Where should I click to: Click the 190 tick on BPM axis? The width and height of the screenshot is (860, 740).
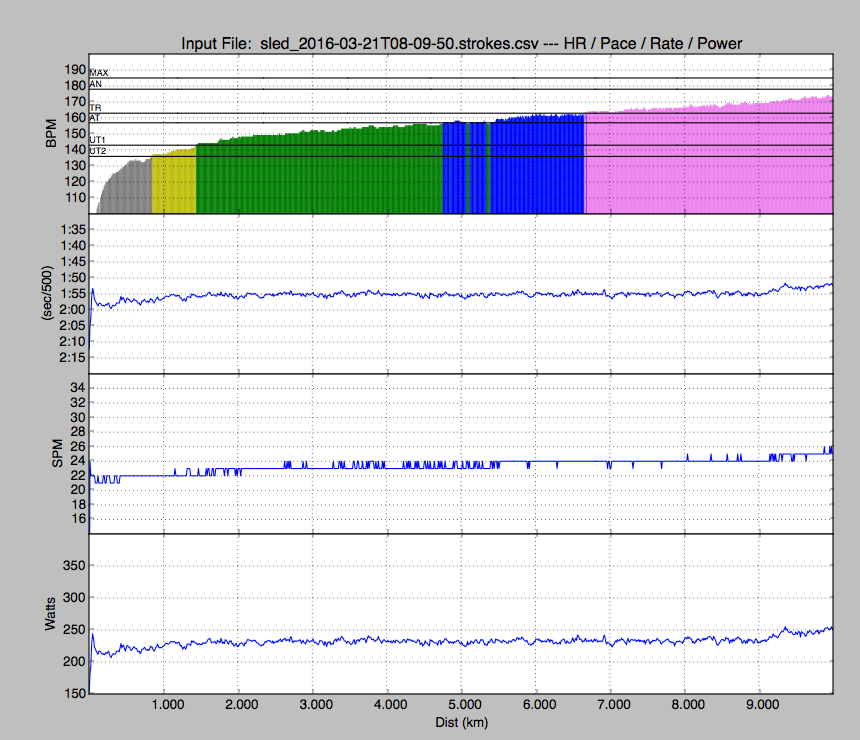click(x=74, y=70)
